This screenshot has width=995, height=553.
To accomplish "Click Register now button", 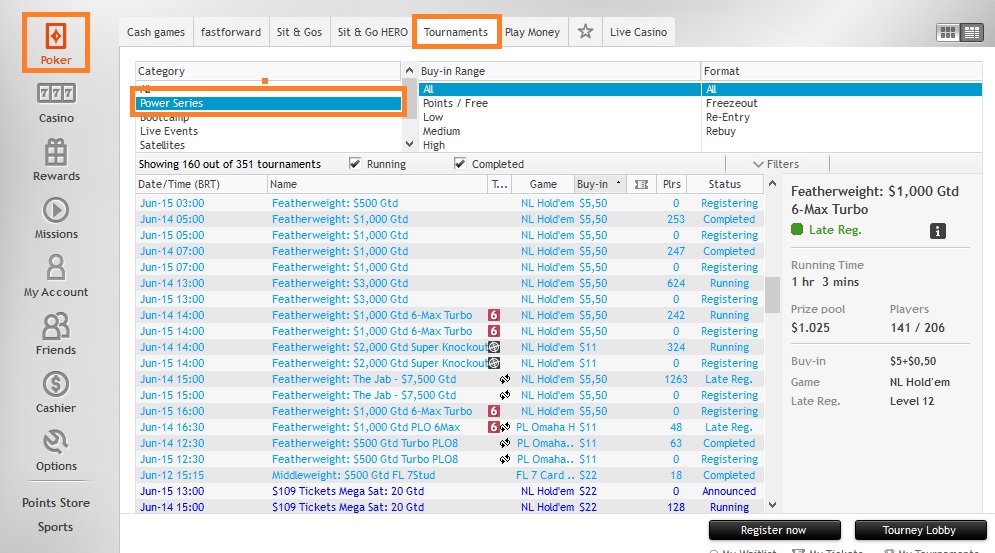I will click(774, 530).
